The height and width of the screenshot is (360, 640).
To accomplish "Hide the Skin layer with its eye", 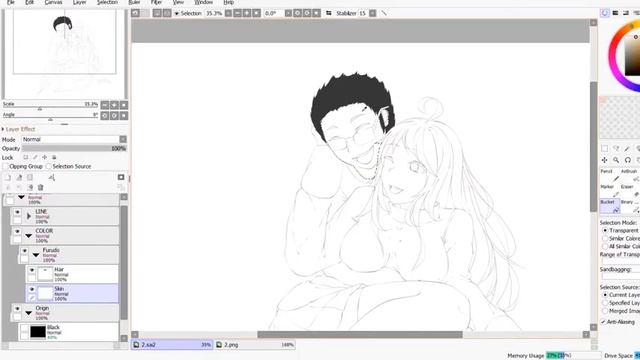I will [x=32, y=289].
